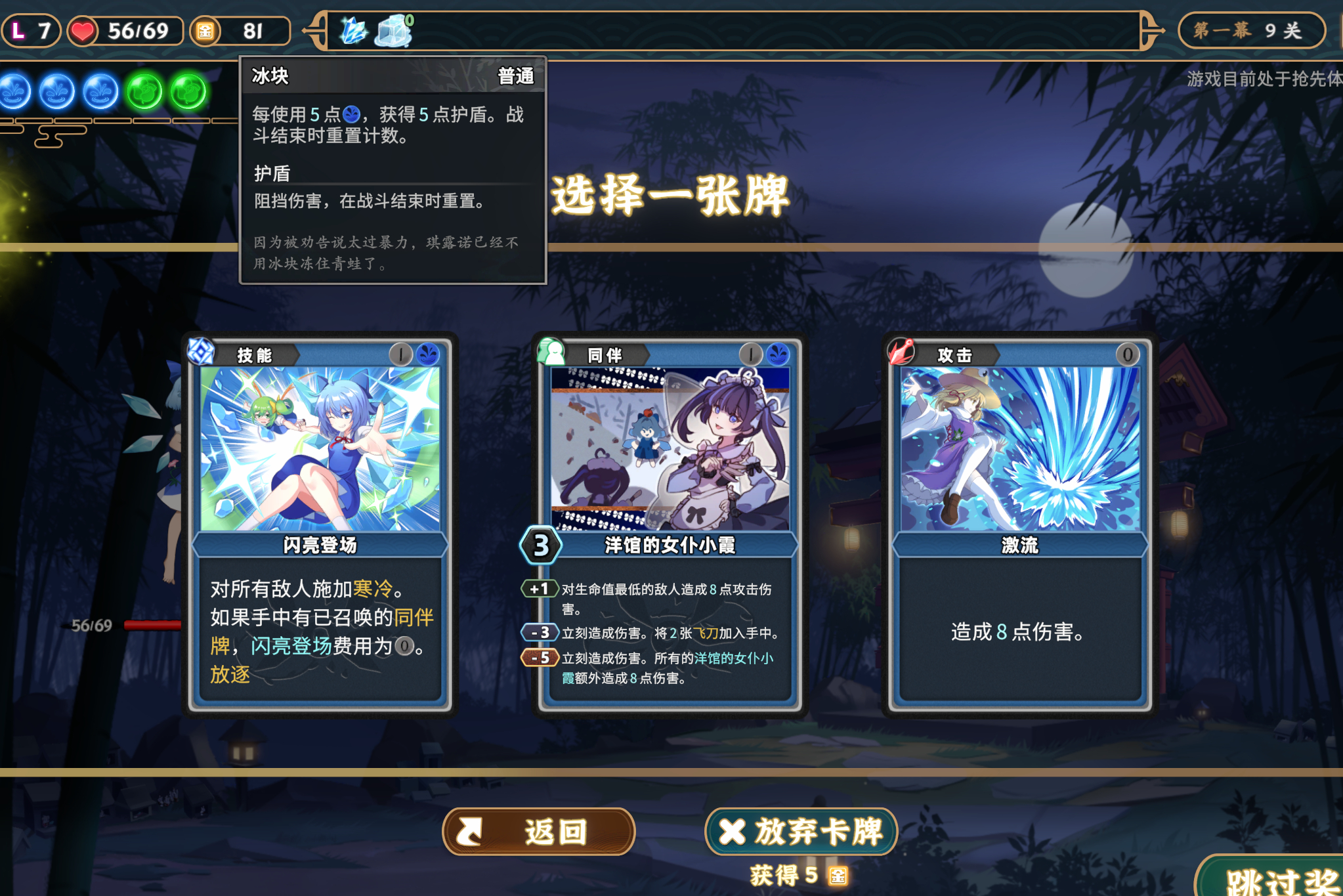Viewport: 1343px width, 896px height.
Task: Click the skill type icon on 闪亮登场
Action: pyautogui.click(x=201, y=352)
